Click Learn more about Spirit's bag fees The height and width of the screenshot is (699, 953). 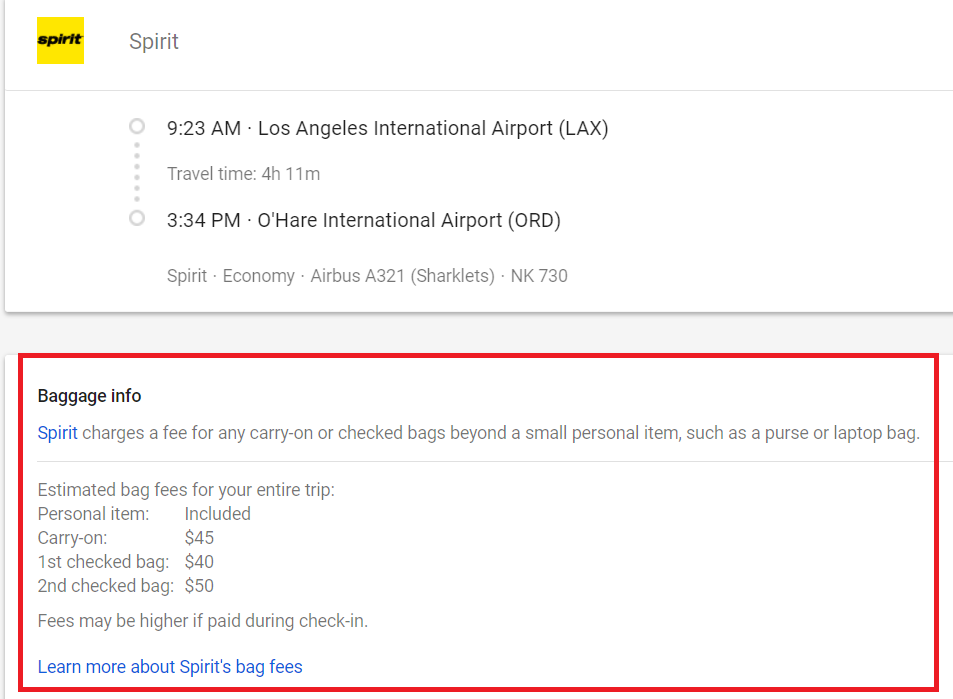point(169,666)
